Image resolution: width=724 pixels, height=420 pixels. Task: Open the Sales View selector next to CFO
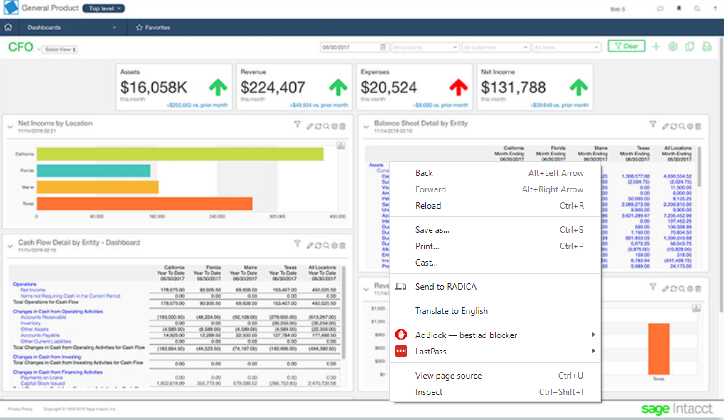point(60,49)
